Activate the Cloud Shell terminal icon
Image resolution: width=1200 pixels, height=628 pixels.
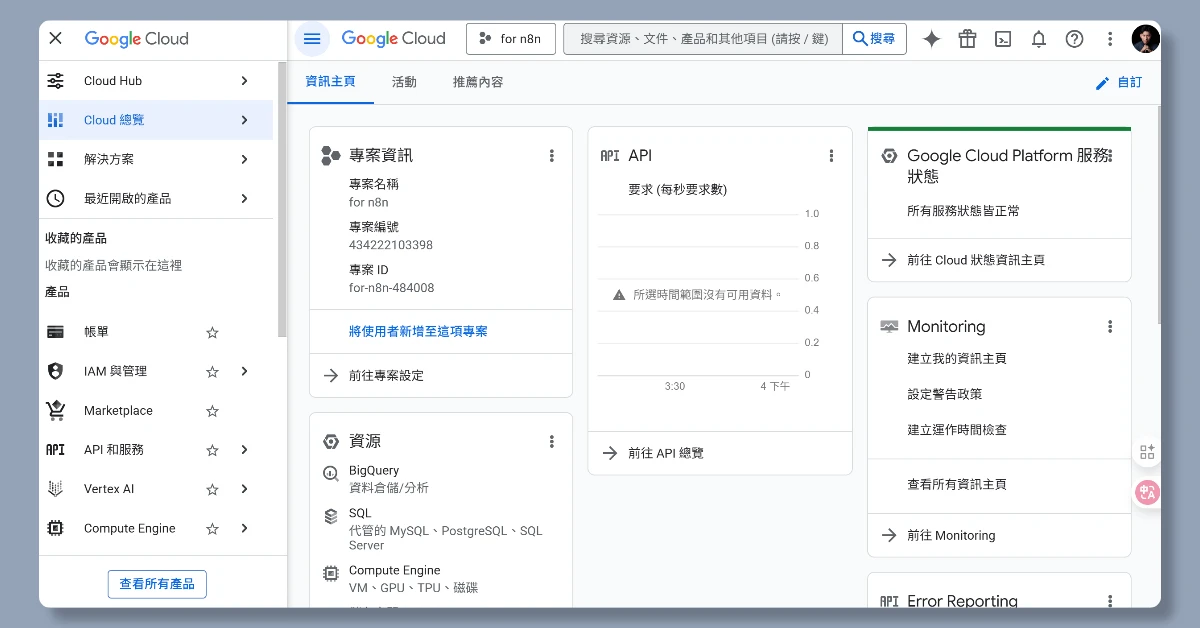click(1003, 39)
